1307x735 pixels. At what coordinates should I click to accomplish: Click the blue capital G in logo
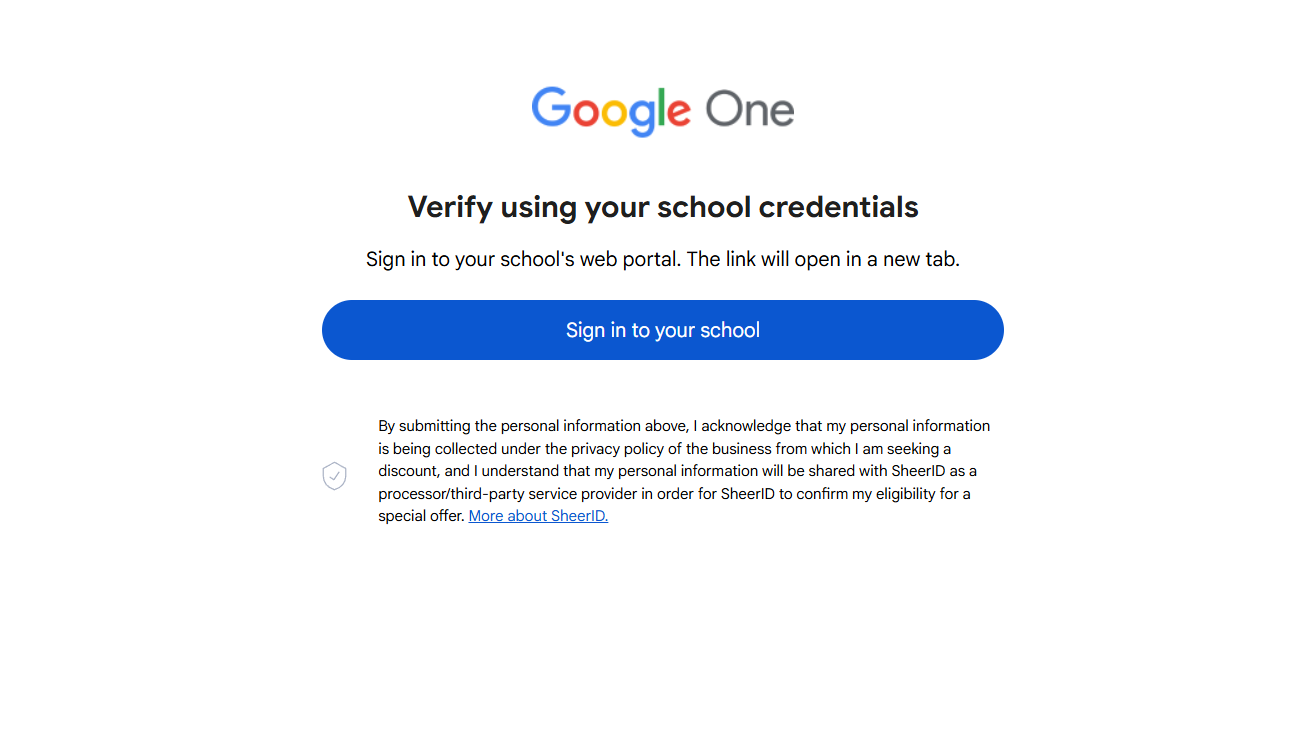click(550, 107)
